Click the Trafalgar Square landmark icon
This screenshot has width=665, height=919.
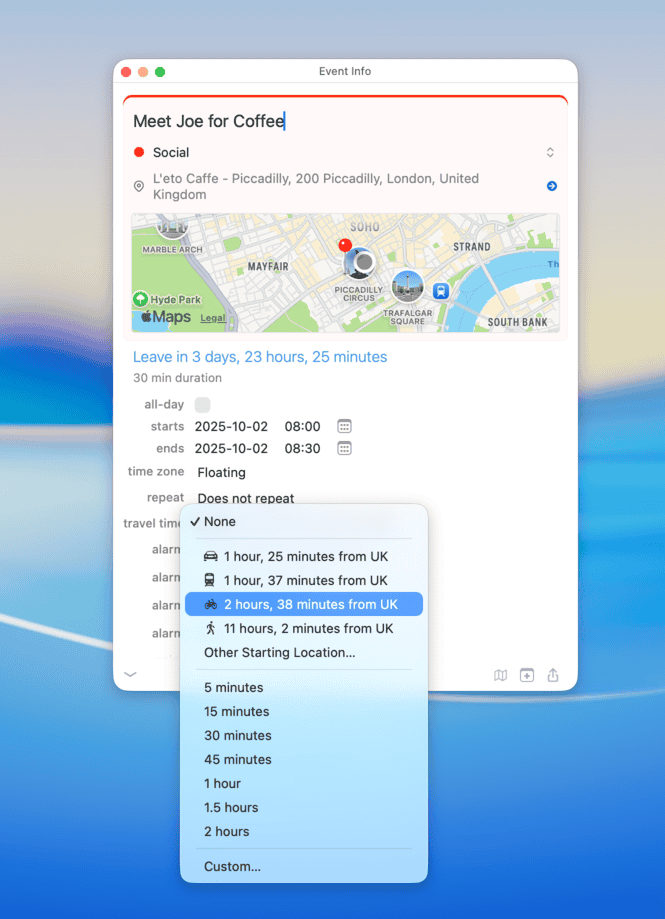(406, 286)
